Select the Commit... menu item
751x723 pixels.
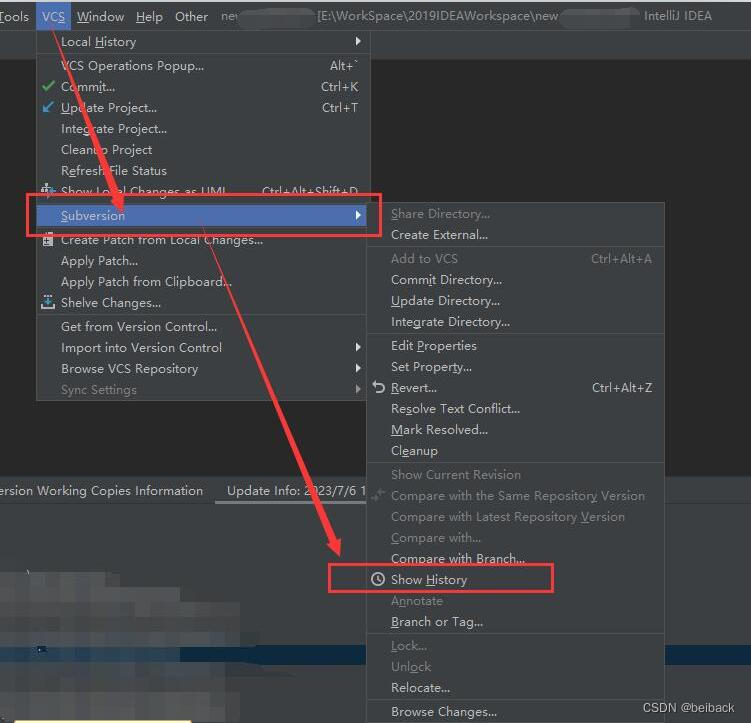(x=201, y=86)
